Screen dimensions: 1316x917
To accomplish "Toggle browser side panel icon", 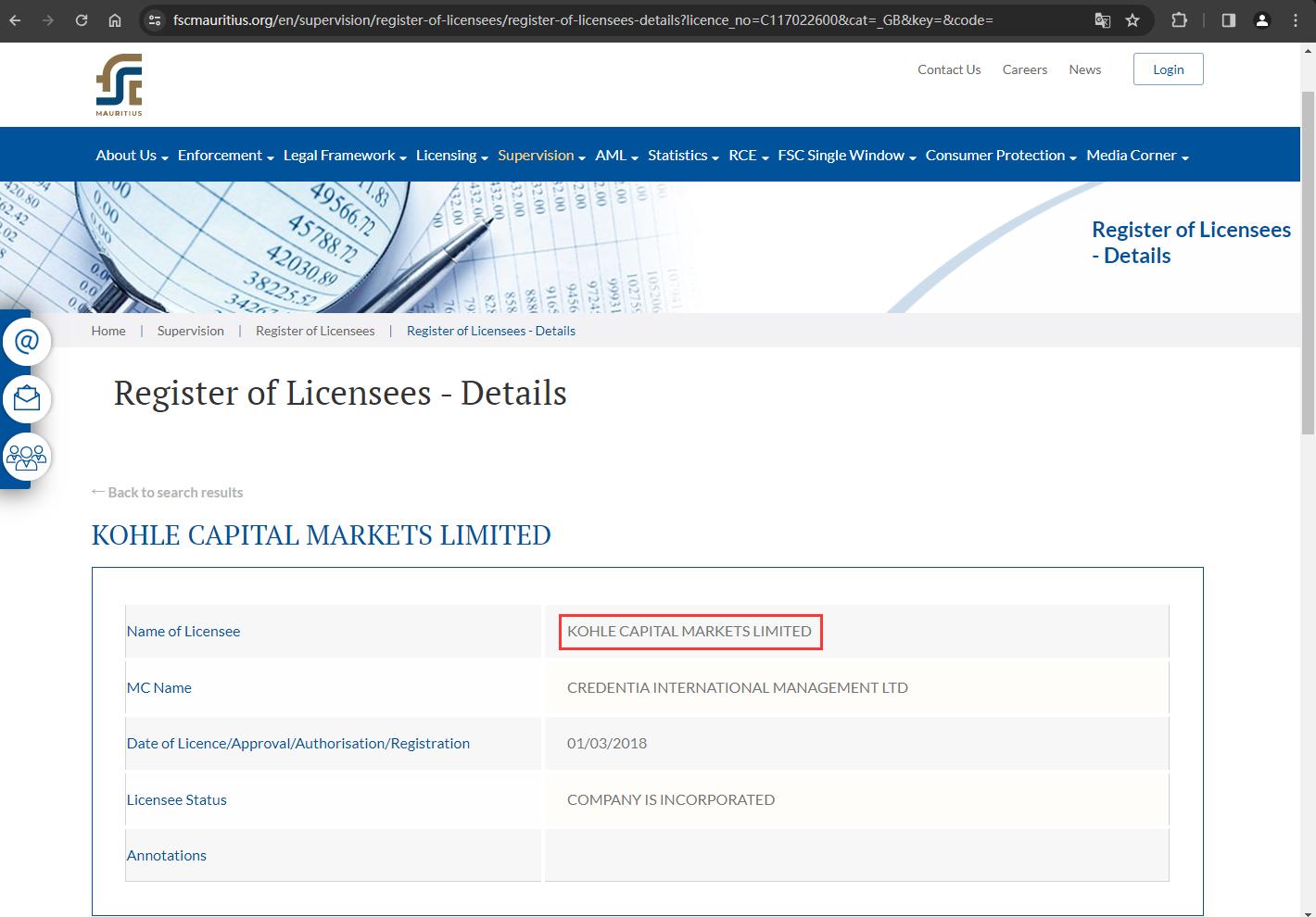I will pos(1229,19).
